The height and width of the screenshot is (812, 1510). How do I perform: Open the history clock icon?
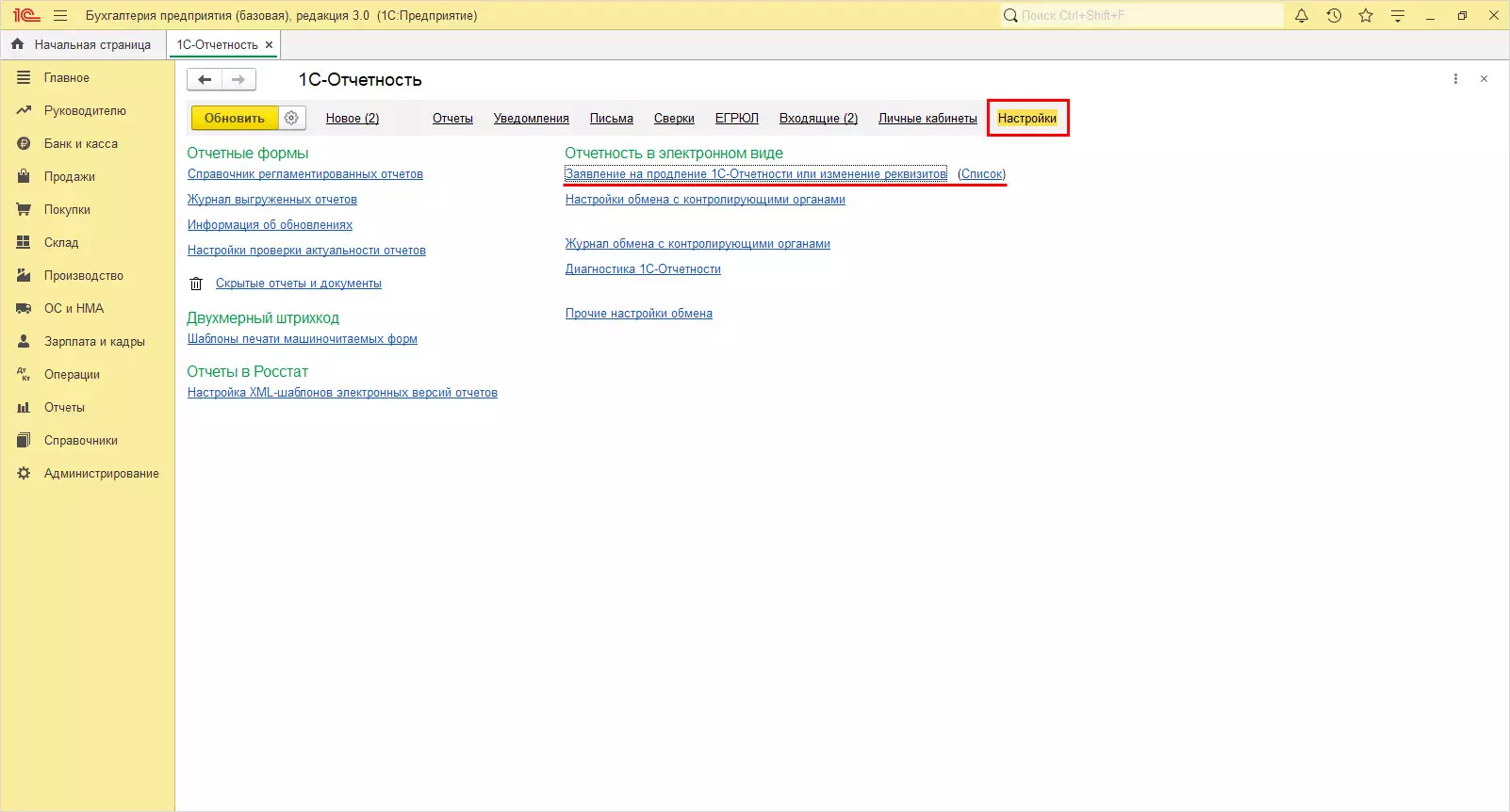(1334, 15)
